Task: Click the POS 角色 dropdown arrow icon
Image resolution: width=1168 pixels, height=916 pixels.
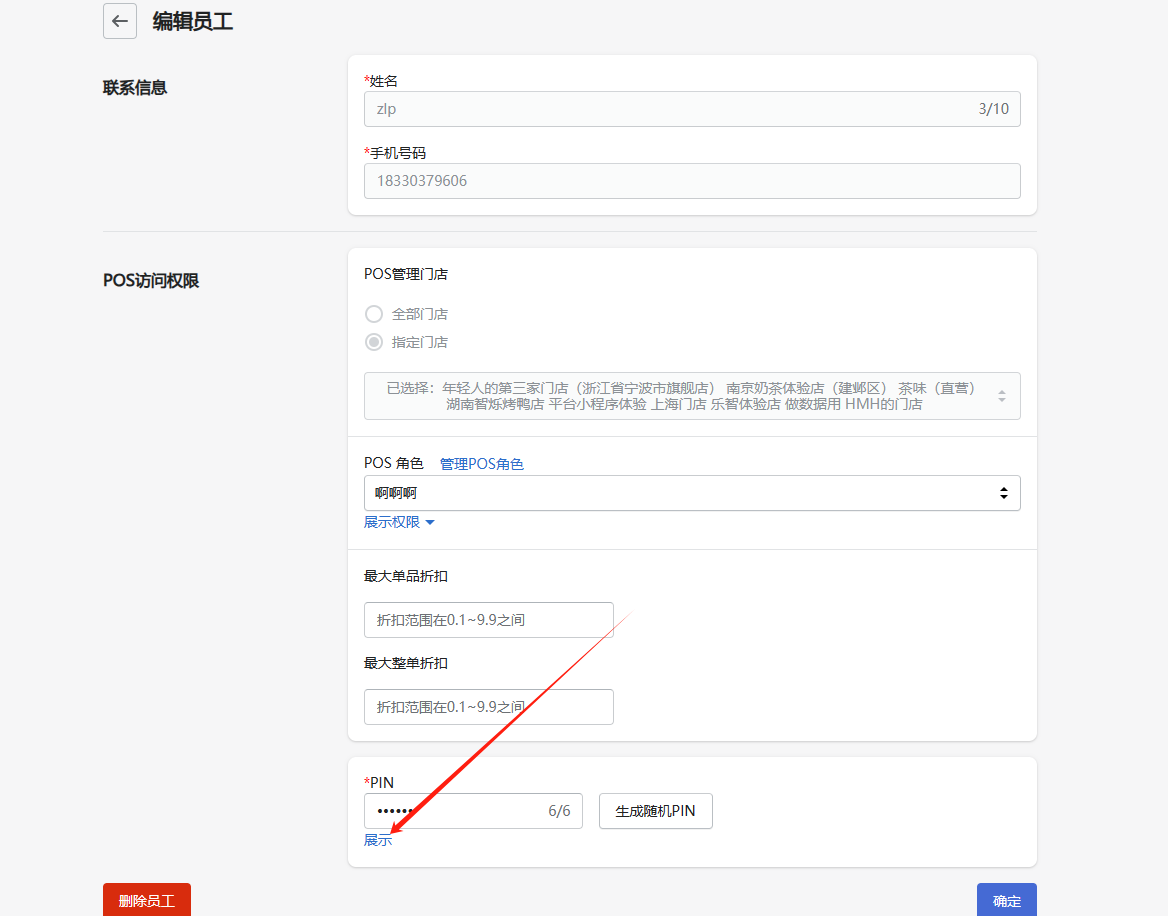Action: click(1003, 493)
